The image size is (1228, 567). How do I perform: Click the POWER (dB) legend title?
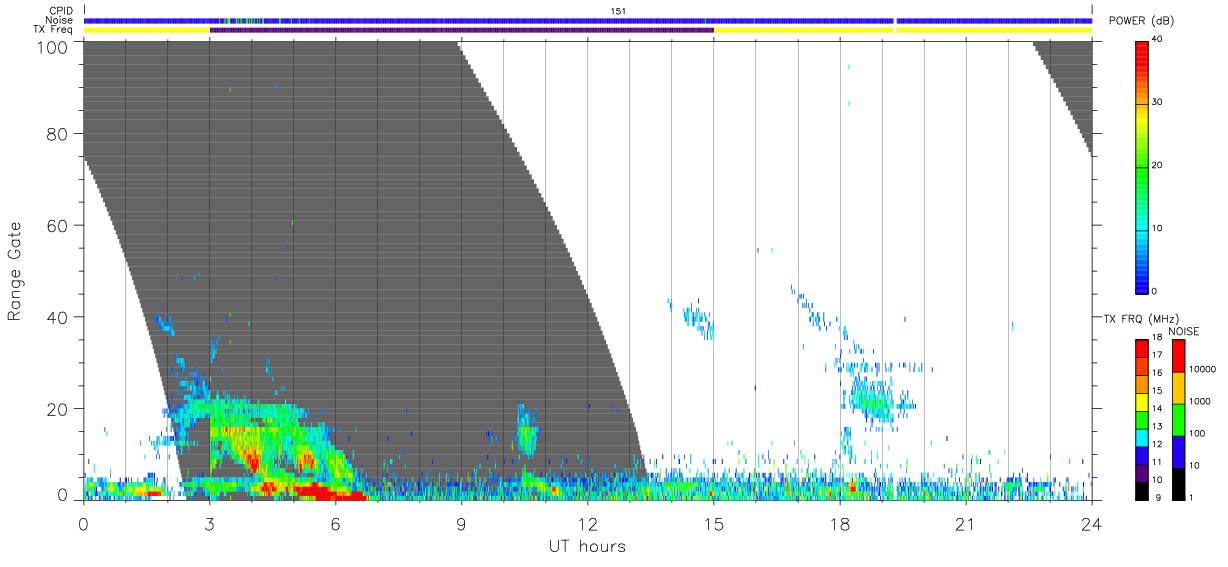point(1141,22)
